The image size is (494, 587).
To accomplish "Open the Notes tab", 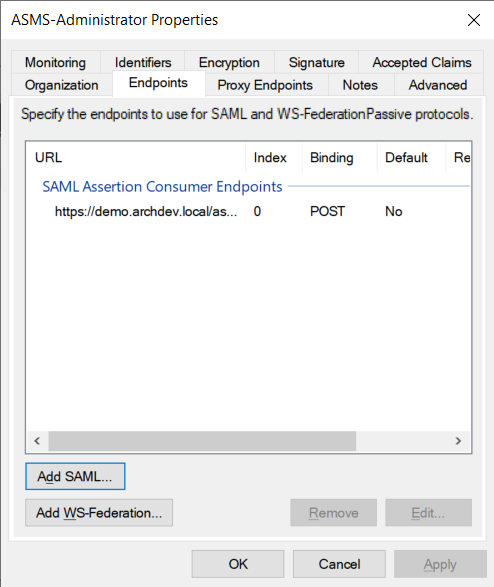I will [360, 85].
